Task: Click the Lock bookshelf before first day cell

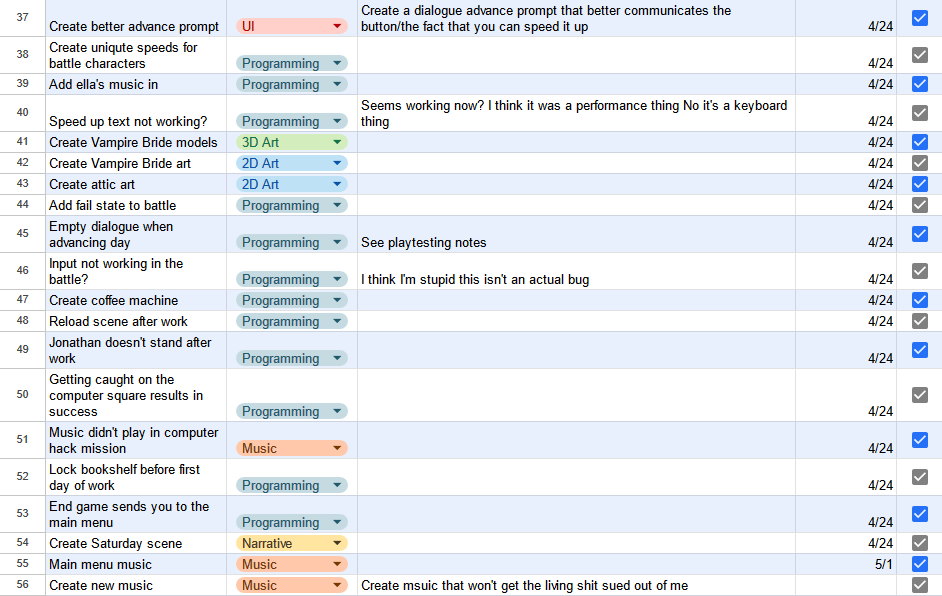Action: [x=135, y=477]
